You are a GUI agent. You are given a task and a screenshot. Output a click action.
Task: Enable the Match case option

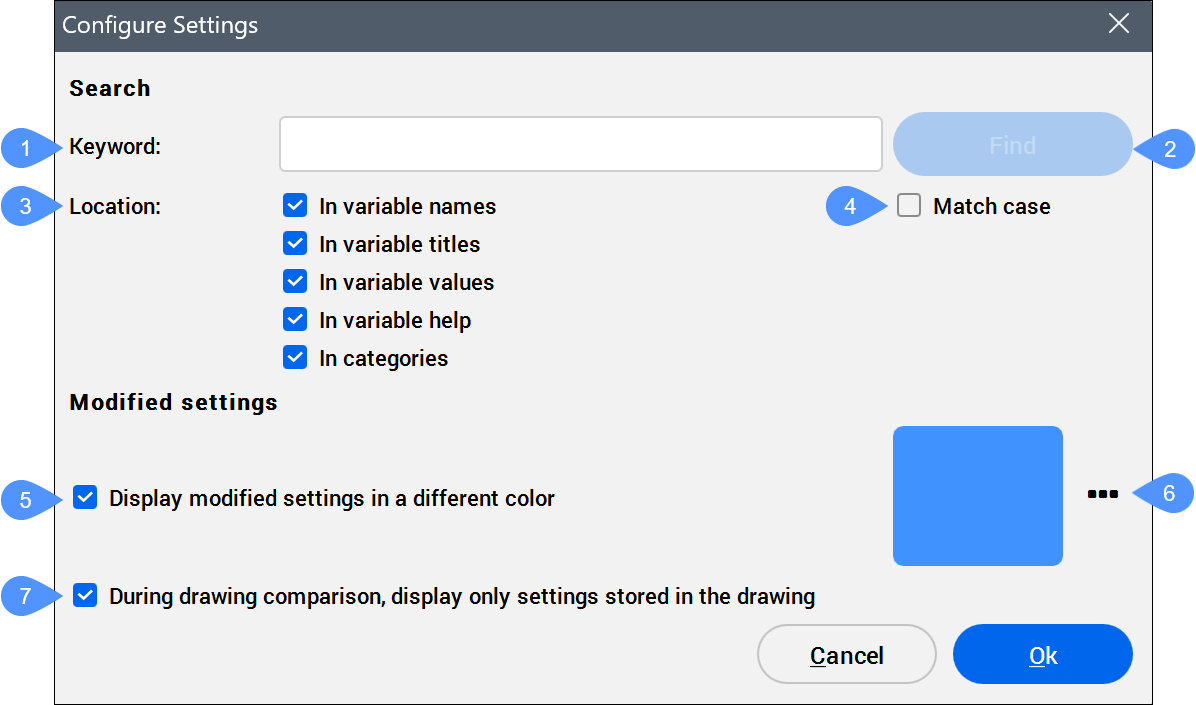pyautogui.click(x=909, y=206)
